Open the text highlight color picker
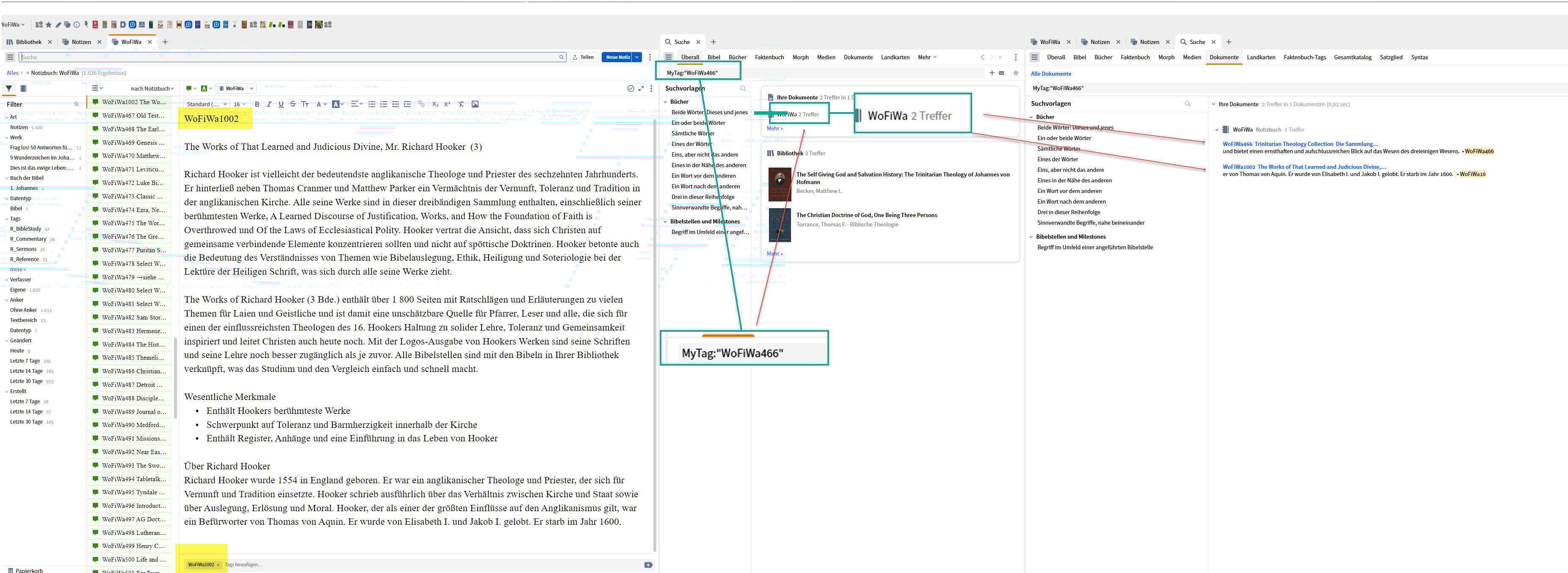Image resolution: width=1568 pixels, height=573 pixels. [338, 104]
